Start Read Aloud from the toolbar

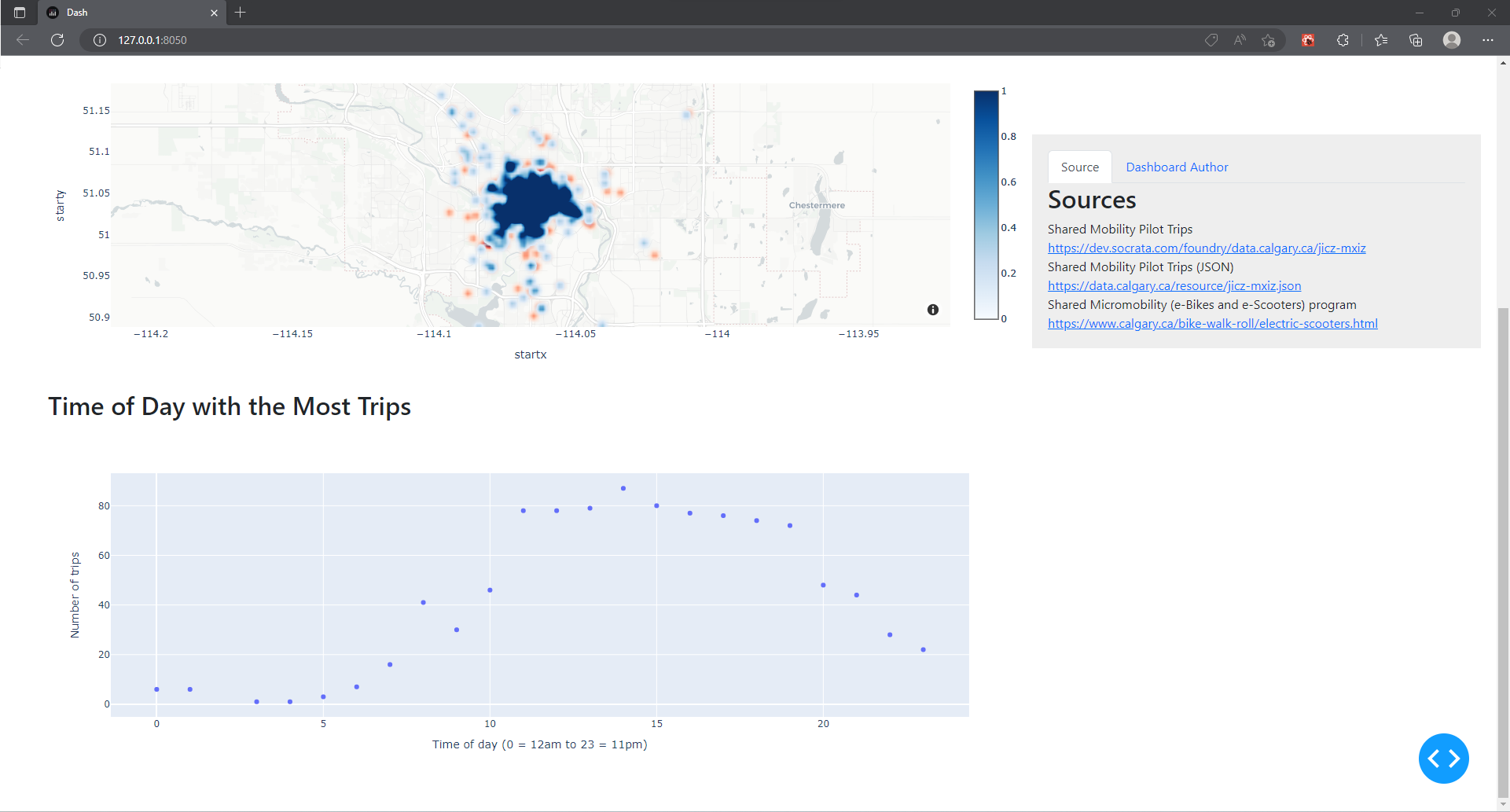pyautogui.click(x=1240, y=40)
